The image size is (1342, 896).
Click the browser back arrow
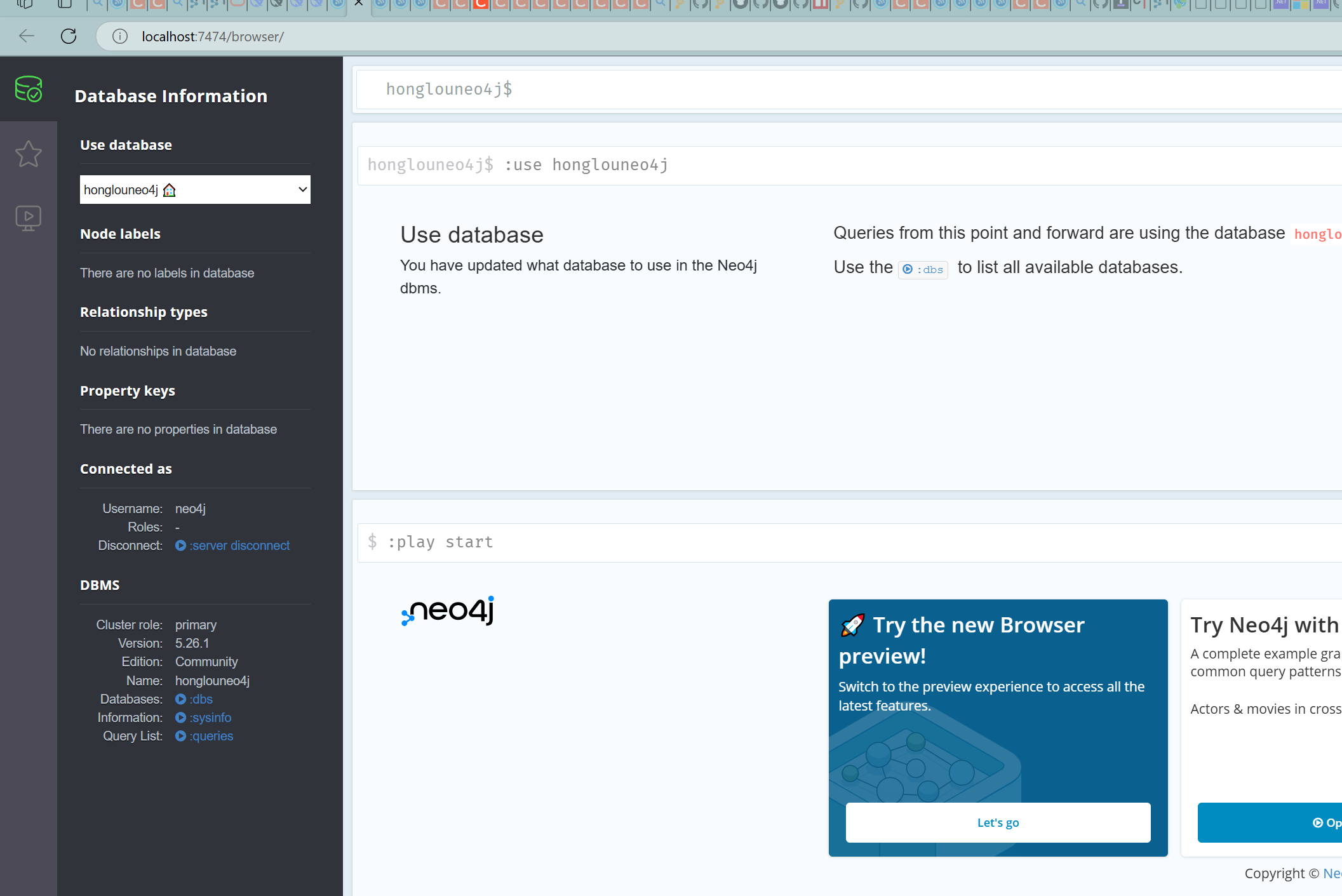pos(27,36)
